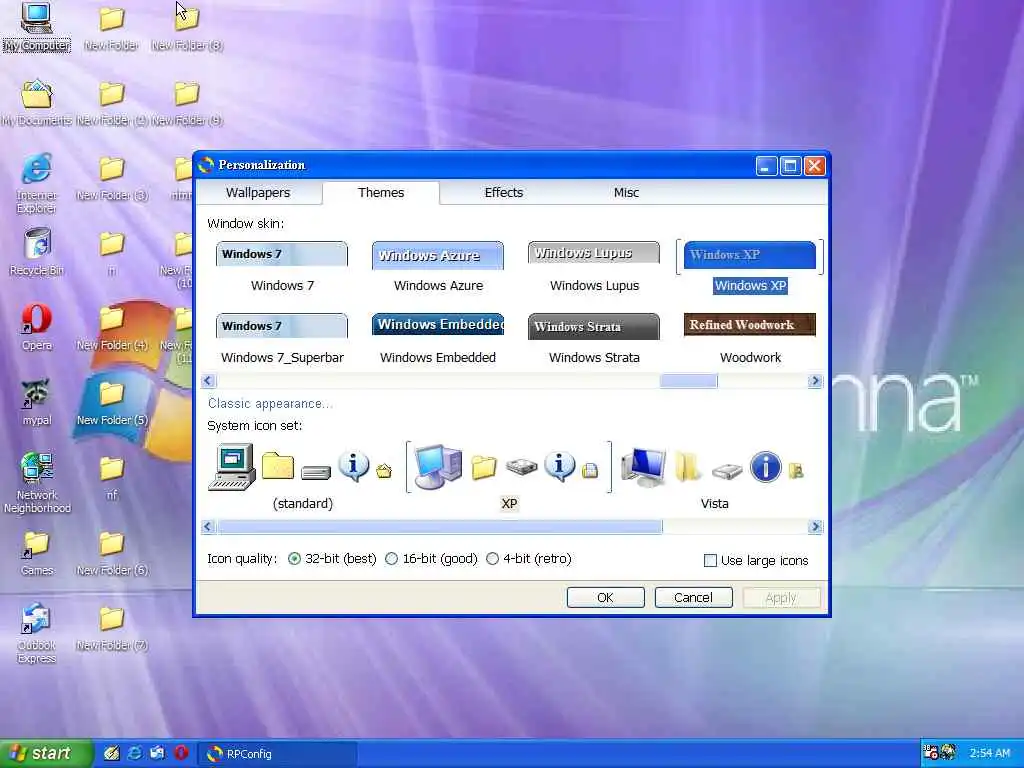Screen dimensions: 1024x768
Task: Choose the (standard) system icon set
Action: click(x=302, y=477)
